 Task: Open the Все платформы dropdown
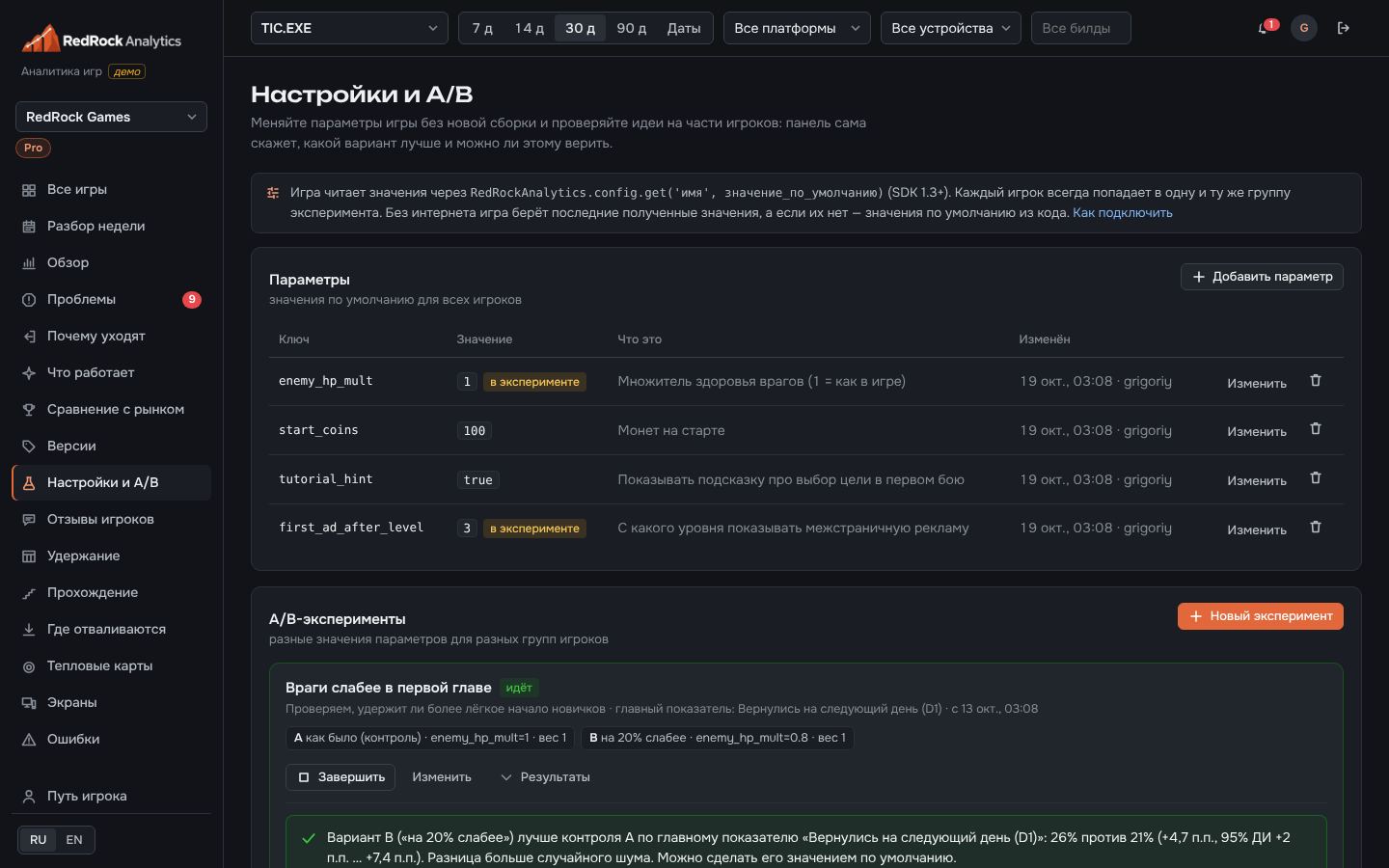(x=797, y=28)
